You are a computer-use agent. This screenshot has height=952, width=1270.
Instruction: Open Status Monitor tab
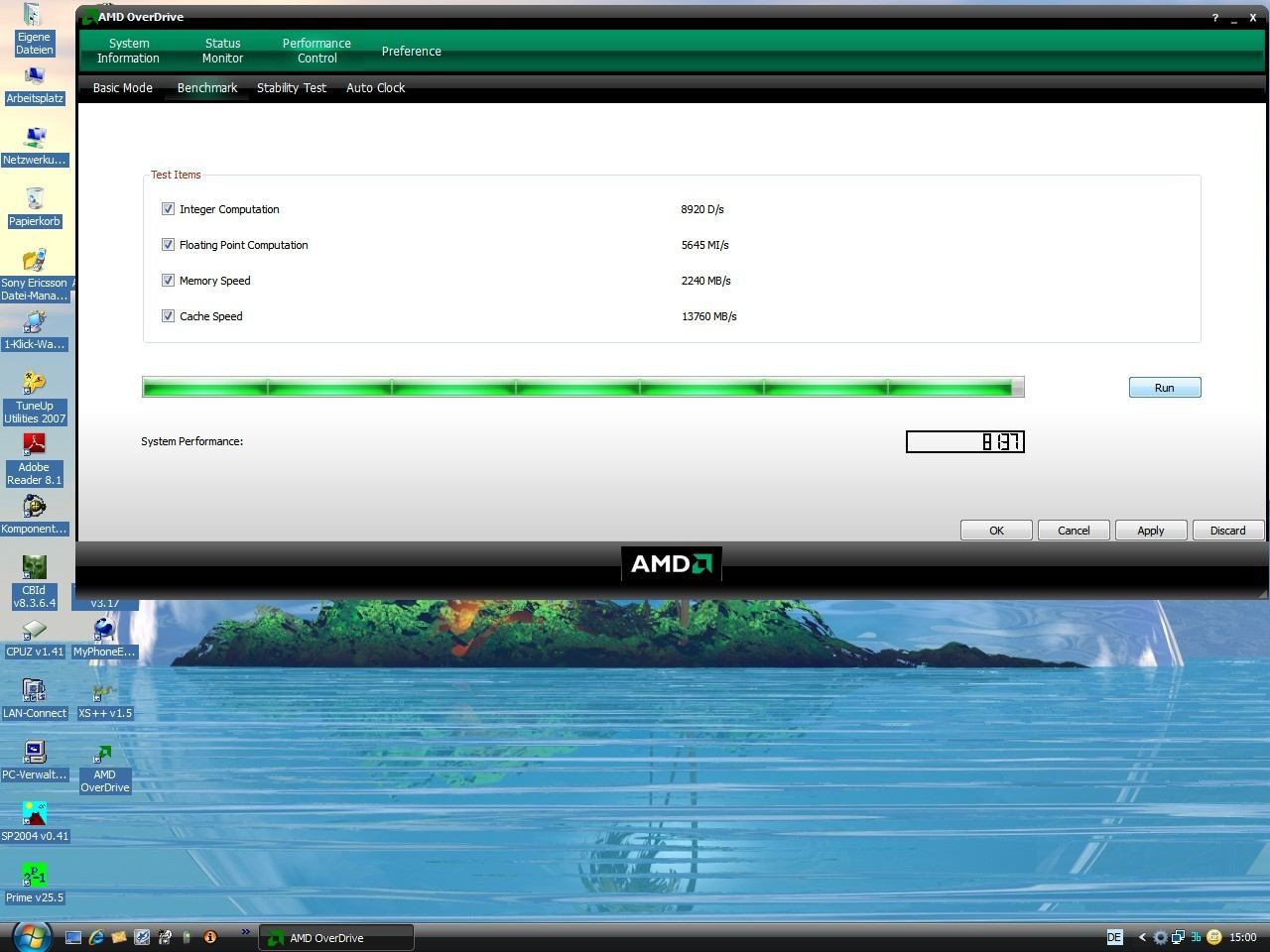pos(222,51)
